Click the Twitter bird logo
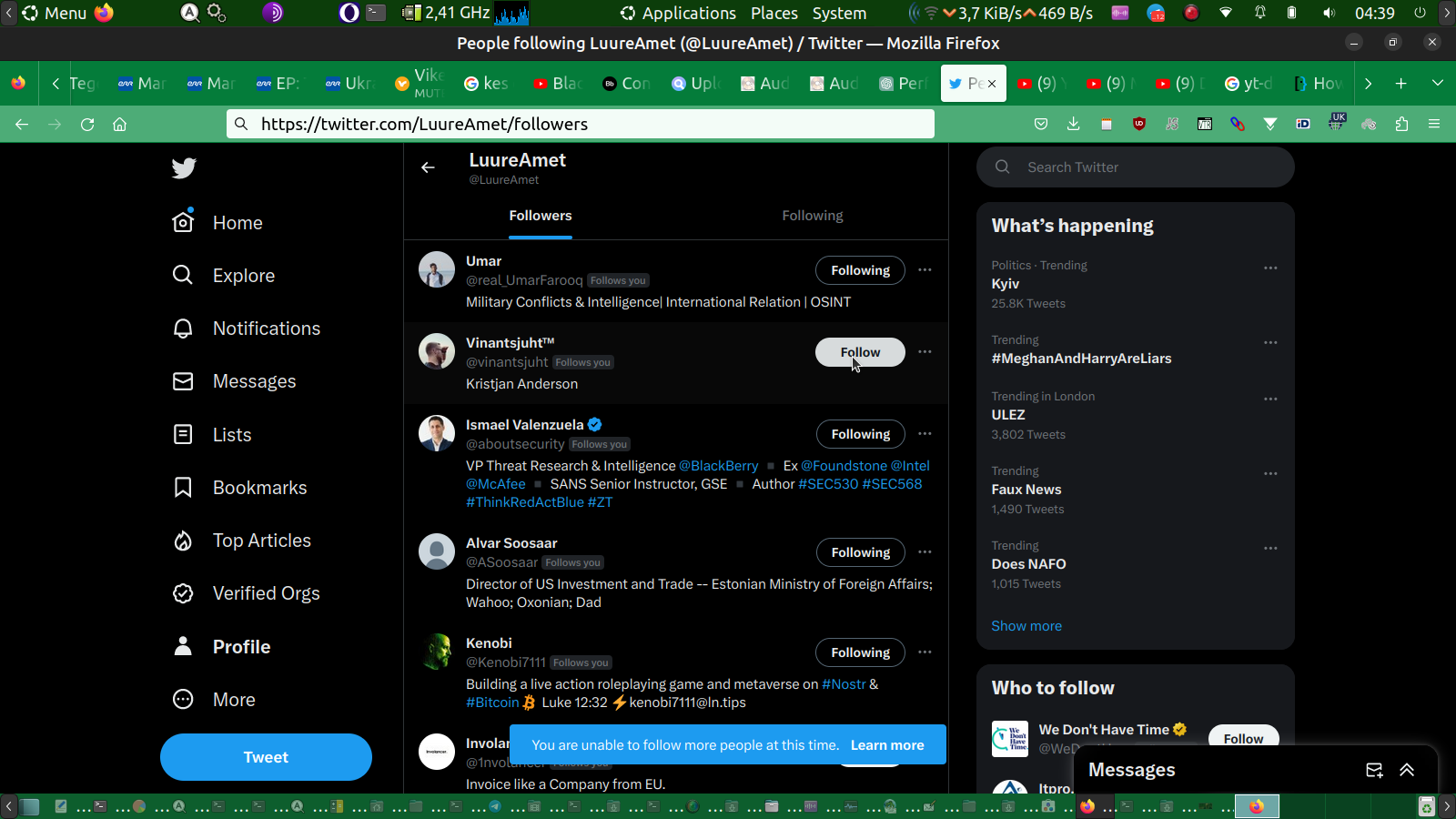This screenshot has height=819, width=1456. coord(184,168)
